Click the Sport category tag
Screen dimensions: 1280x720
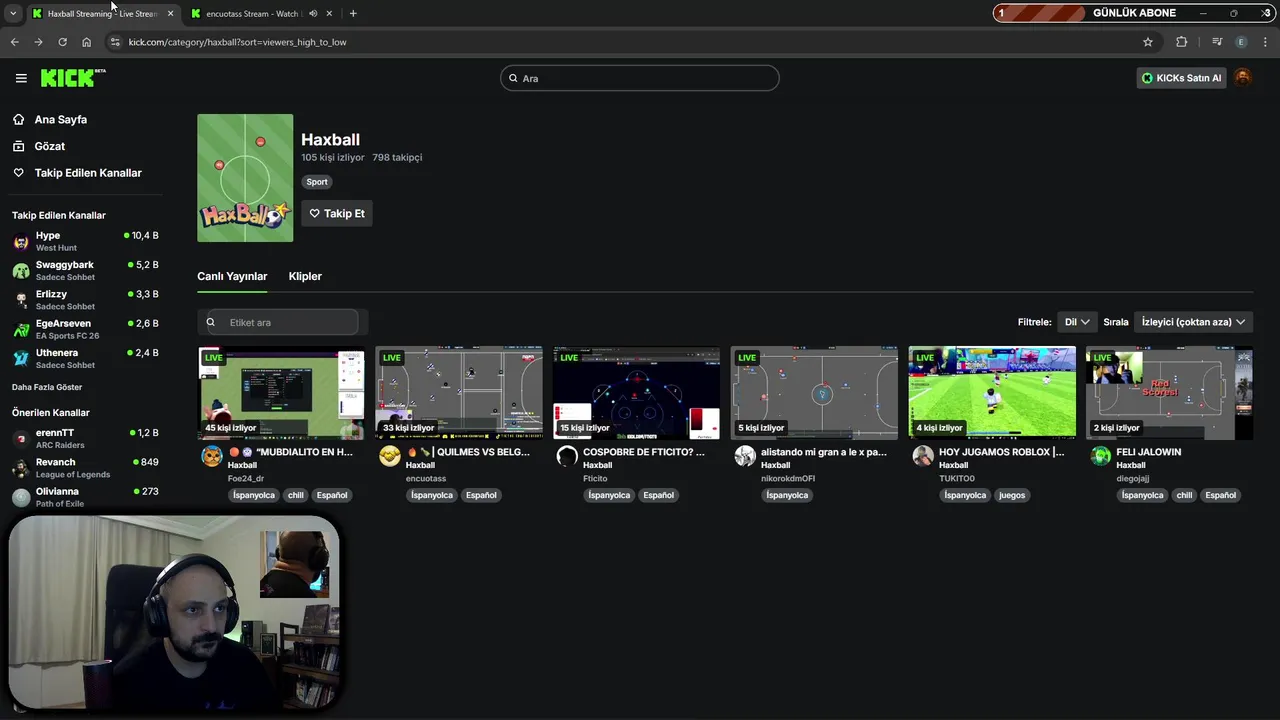(x=317, y=182)
